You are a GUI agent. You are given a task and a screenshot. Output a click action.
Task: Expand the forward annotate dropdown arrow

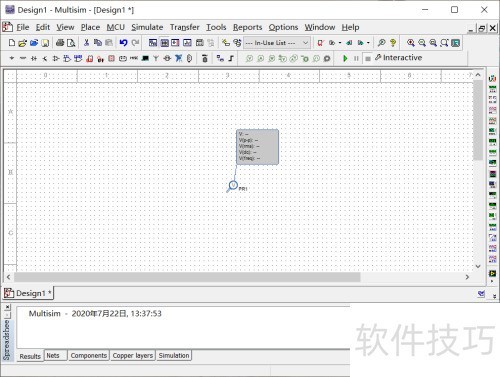coord(368,43)
